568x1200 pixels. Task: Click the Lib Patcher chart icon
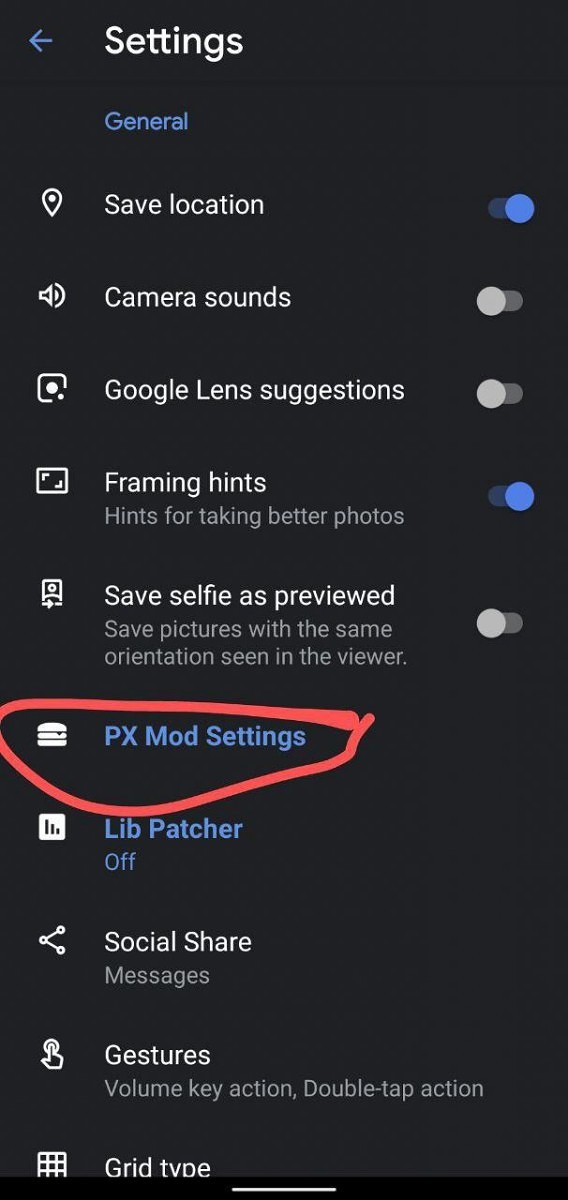point(52,827)
